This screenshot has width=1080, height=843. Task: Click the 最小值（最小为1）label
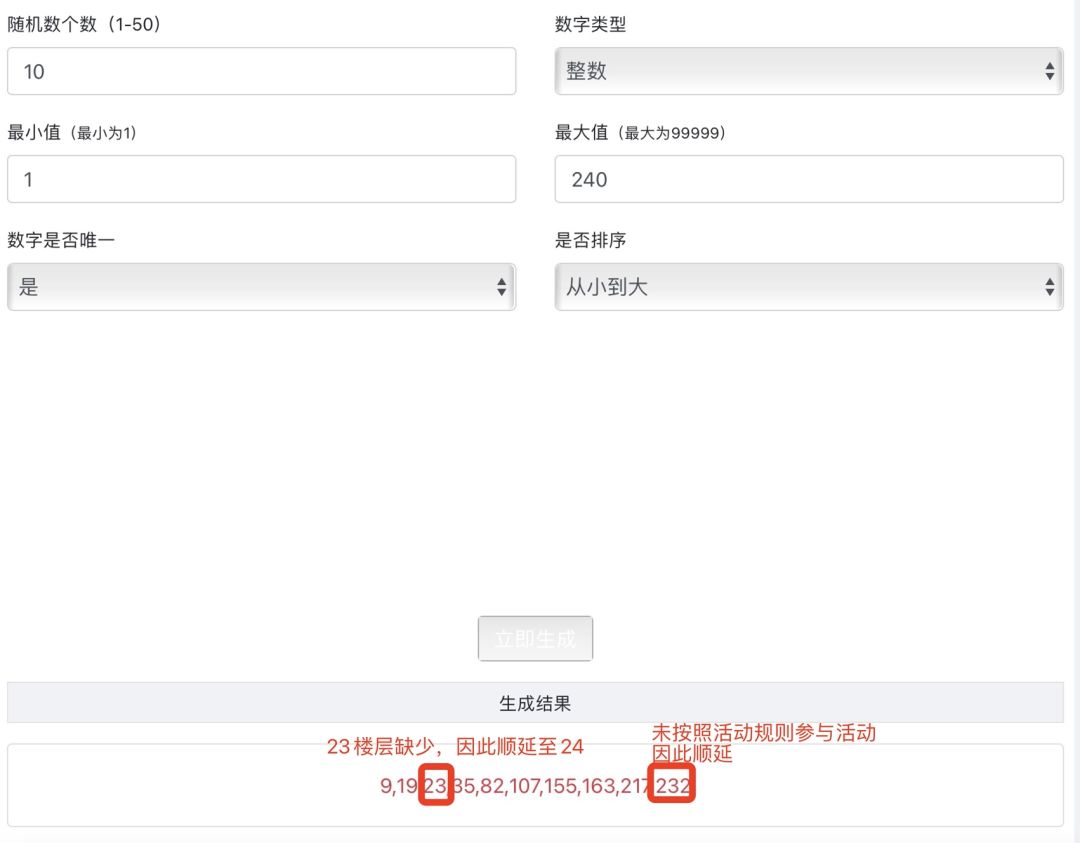click(72, 133)
